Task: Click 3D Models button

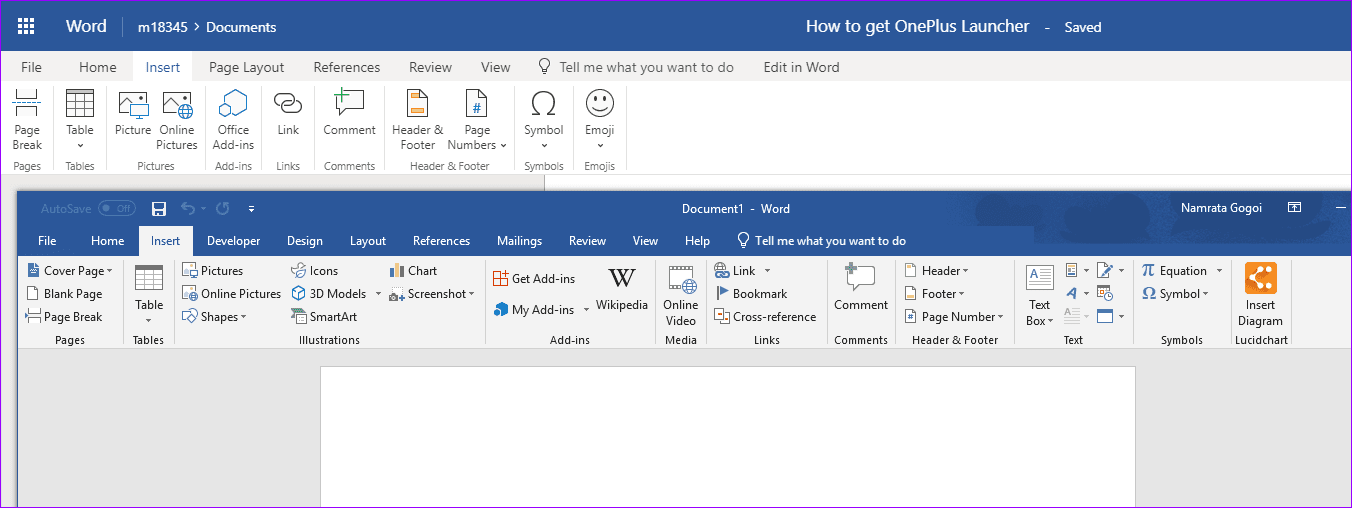Action: pos(330,294)
